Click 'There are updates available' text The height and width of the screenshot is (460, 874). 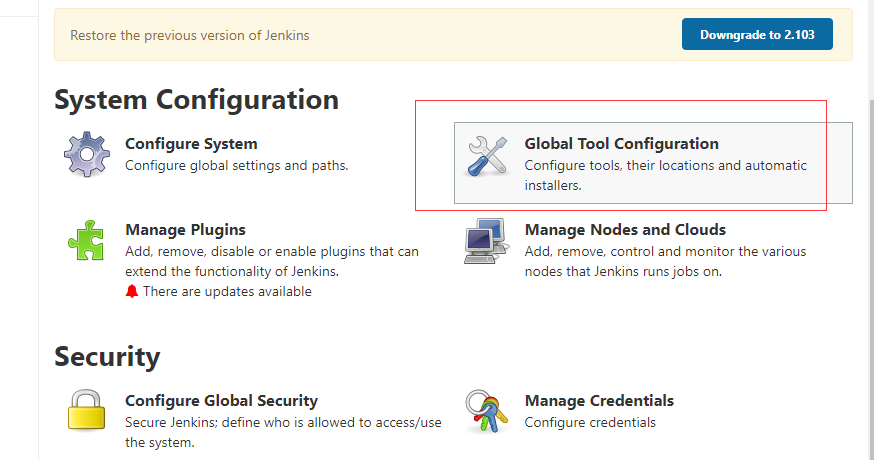(227, 291)
